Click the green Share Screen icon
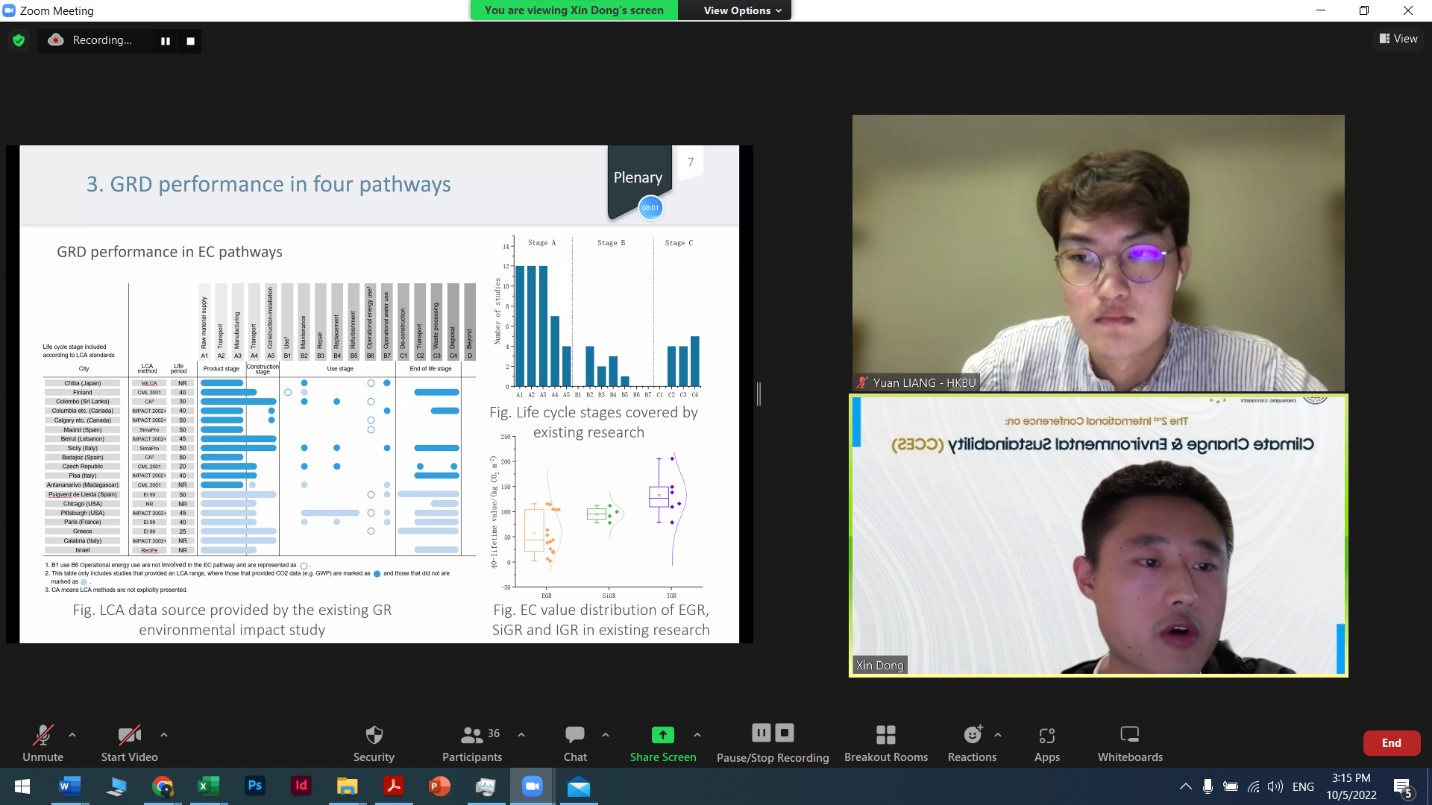This screenshot has height=805, width=1432. point(662,735)
